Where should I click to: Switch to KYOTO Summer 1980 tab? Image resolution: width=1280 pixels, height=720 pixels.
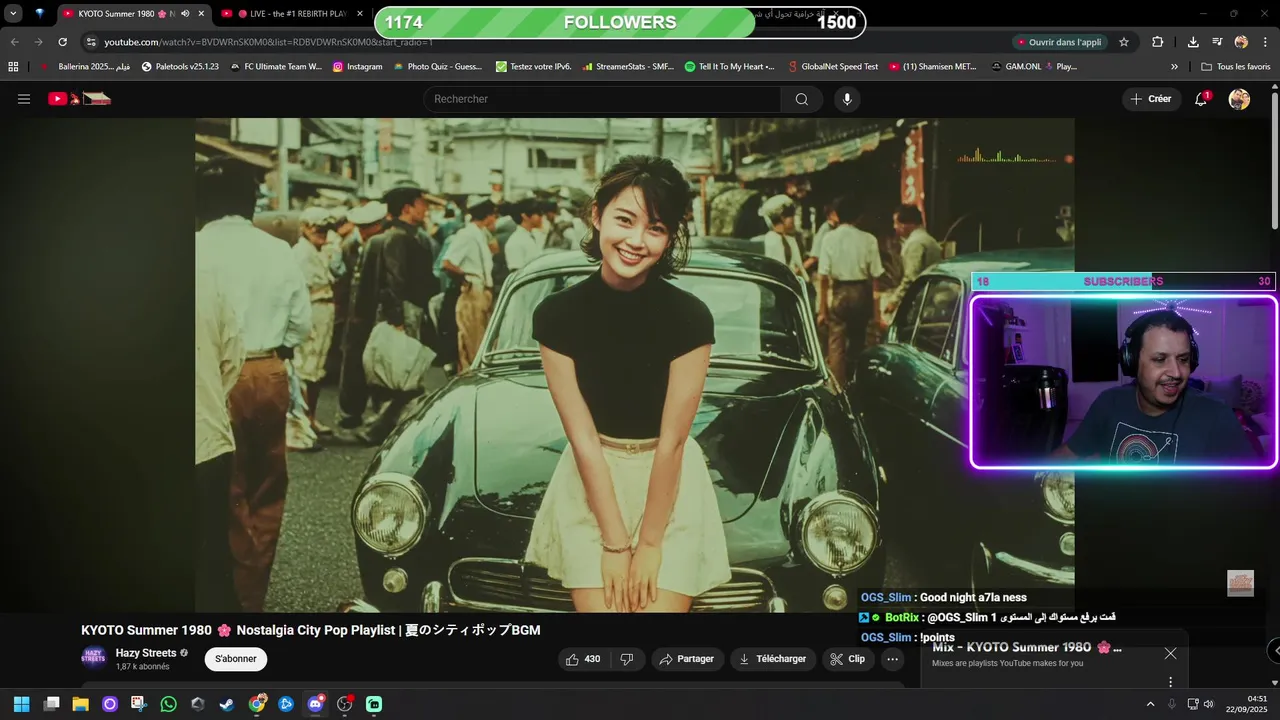coord(125,14)
